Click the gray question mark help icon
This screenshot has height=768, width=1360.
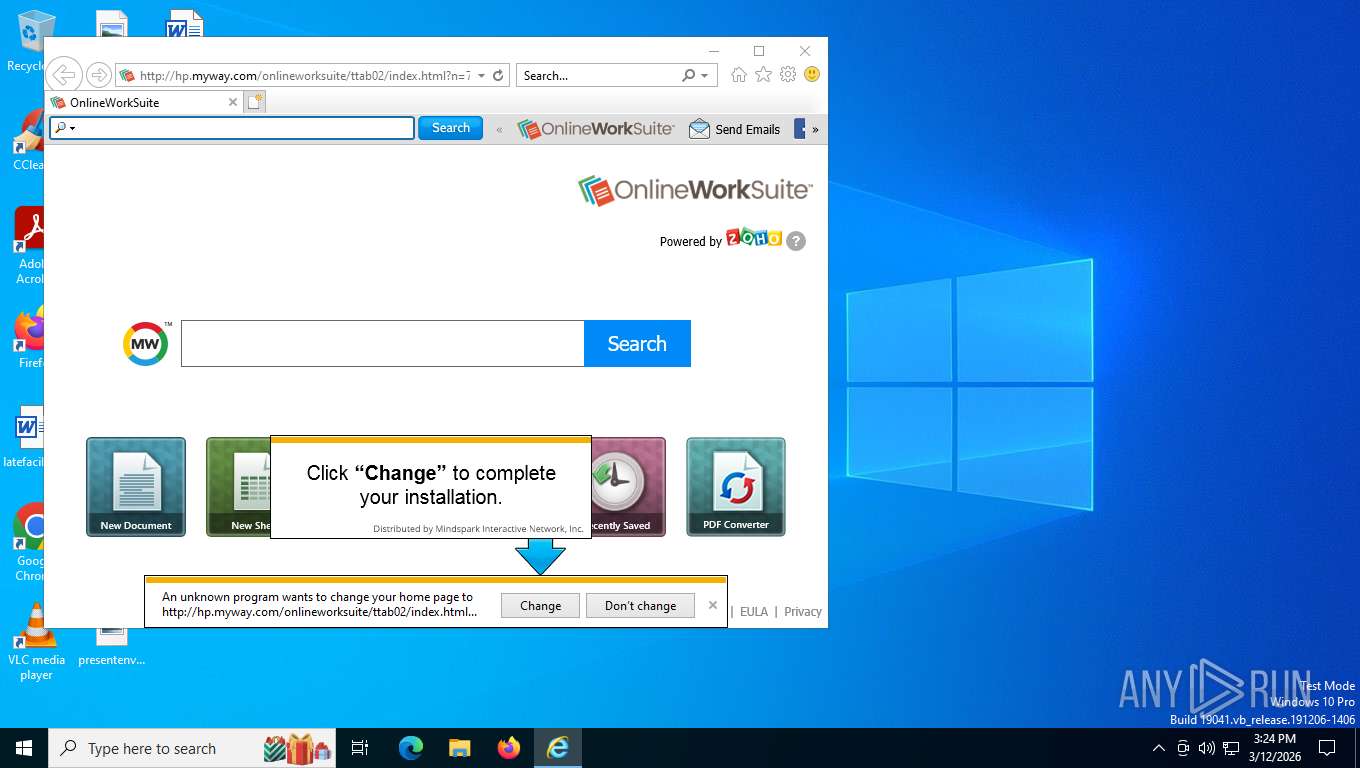796,241
